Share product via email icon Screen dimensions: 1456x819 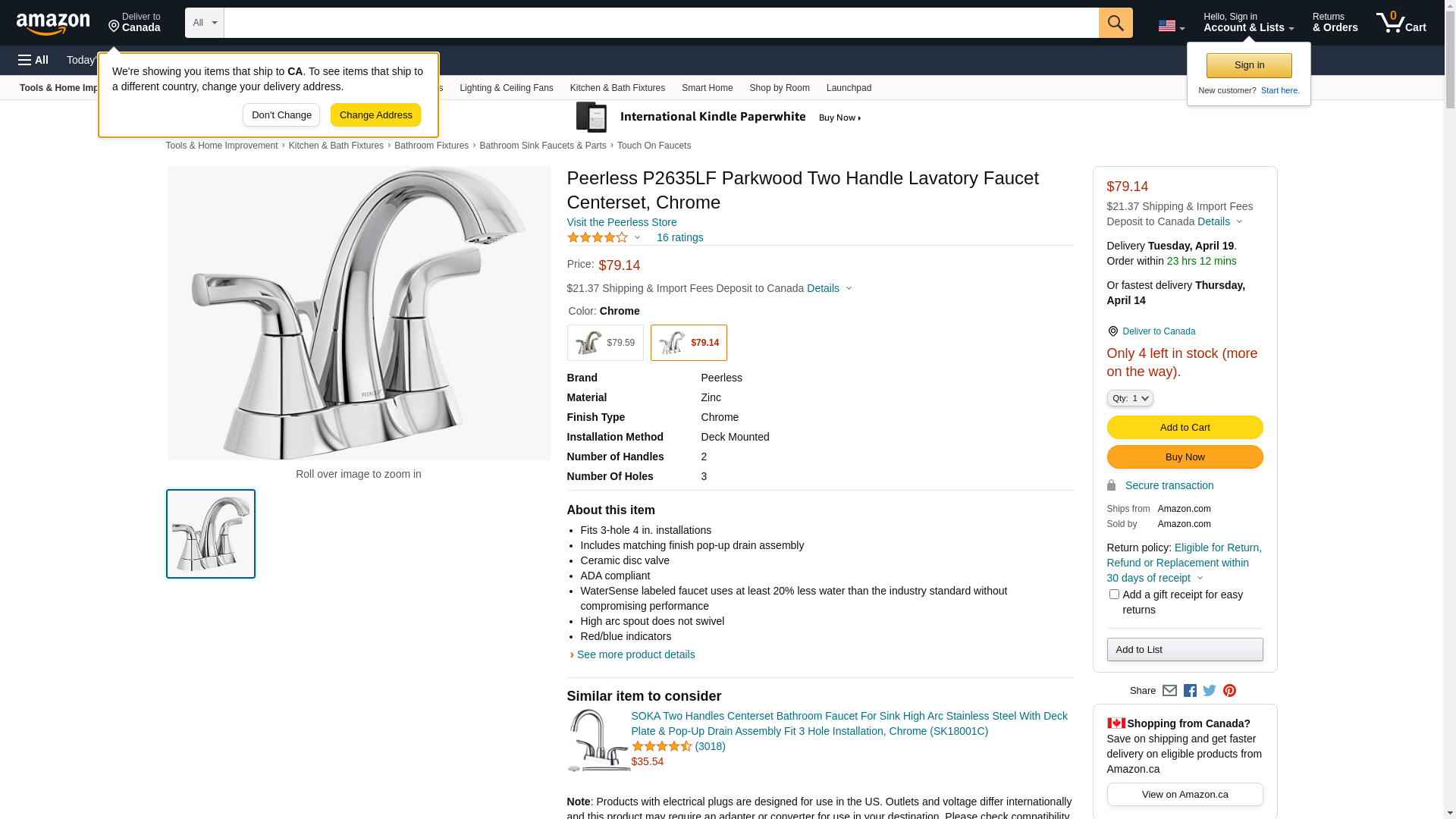point(1169,691)
